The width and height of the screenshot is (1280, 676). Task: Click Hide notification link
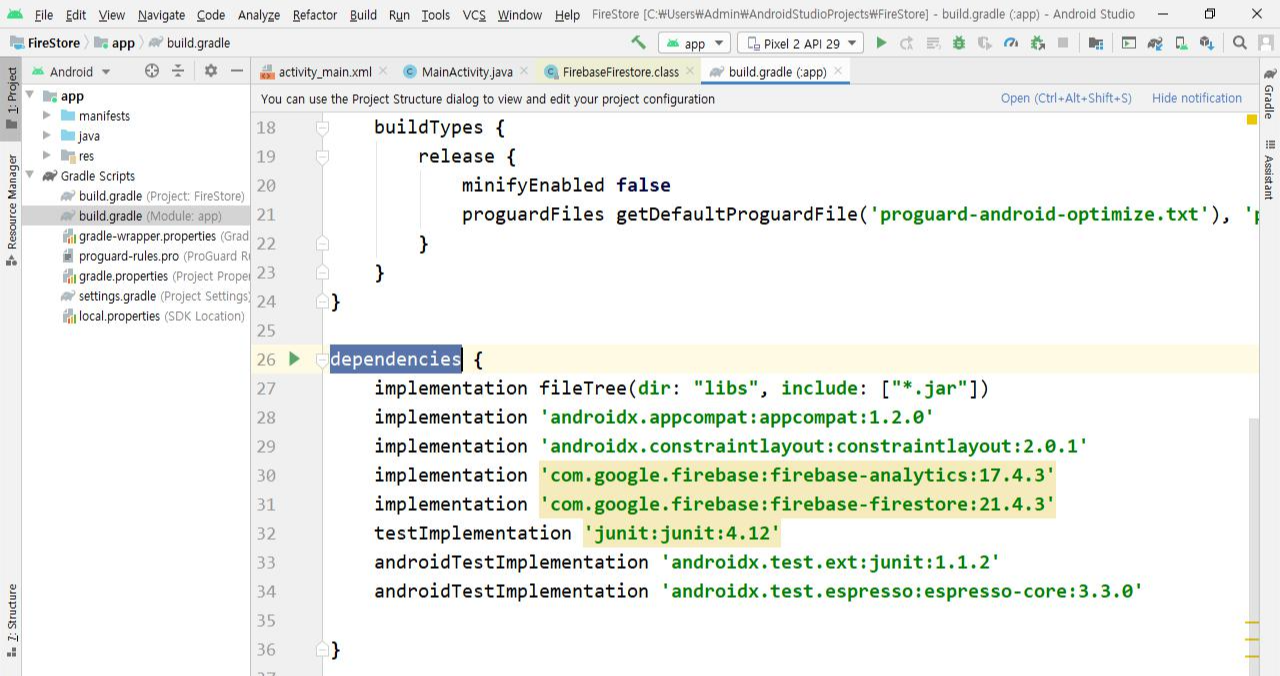(x=1197, y=98)
